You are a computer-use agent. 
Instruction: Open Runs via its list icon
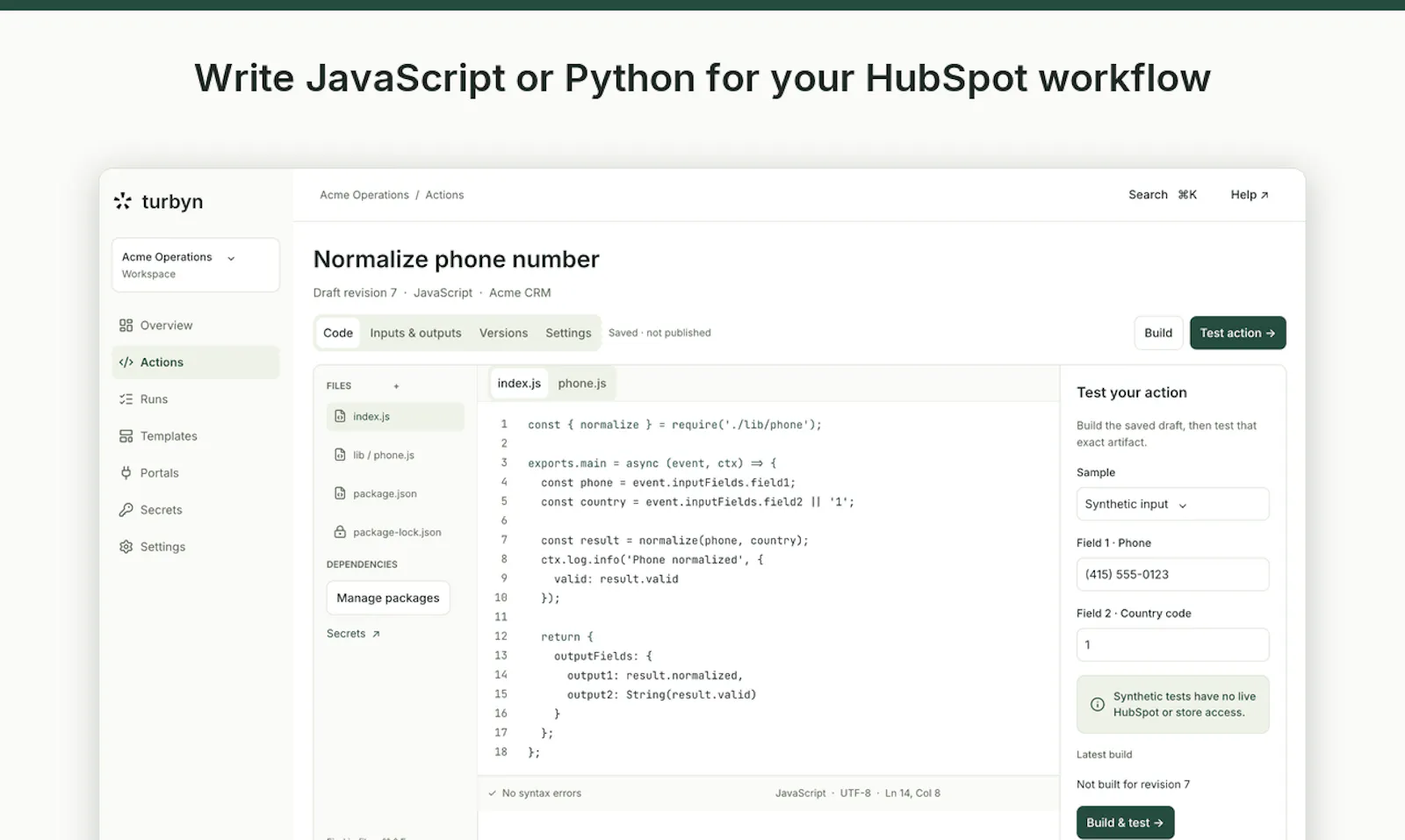click(126, 399)
